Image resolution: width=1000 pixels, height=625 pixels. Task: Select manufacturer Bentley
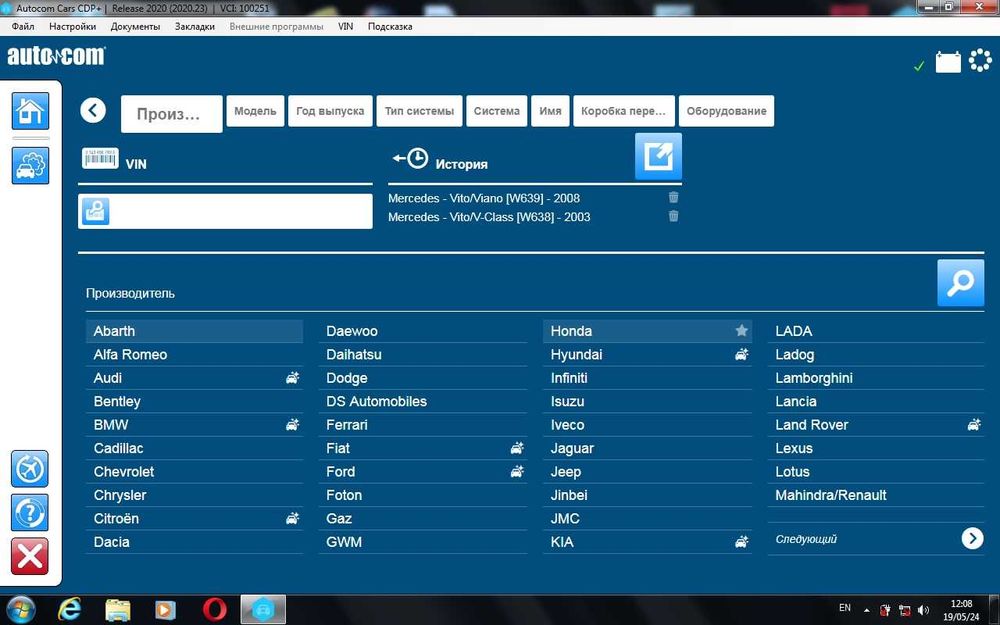click(195, 401)
